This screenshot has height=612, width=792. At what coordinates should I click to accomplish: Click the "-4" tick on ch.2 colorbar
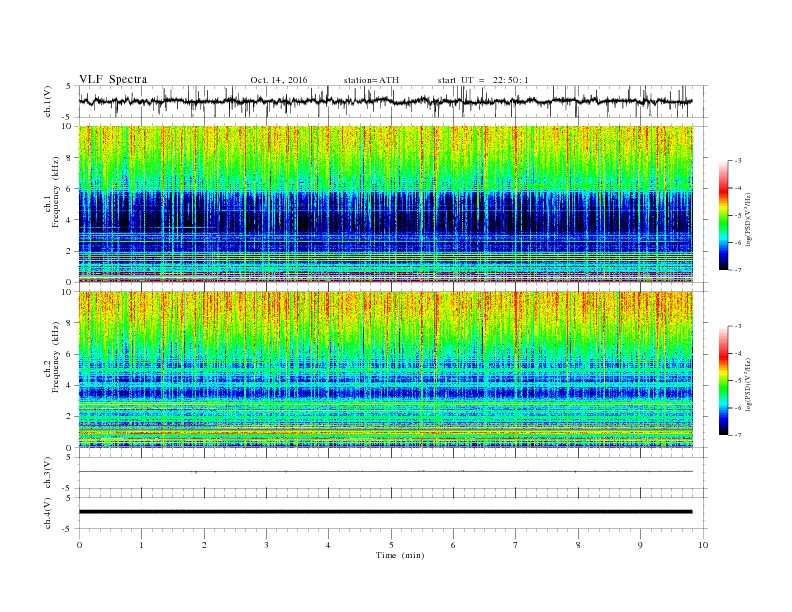(x=737, y=353)
